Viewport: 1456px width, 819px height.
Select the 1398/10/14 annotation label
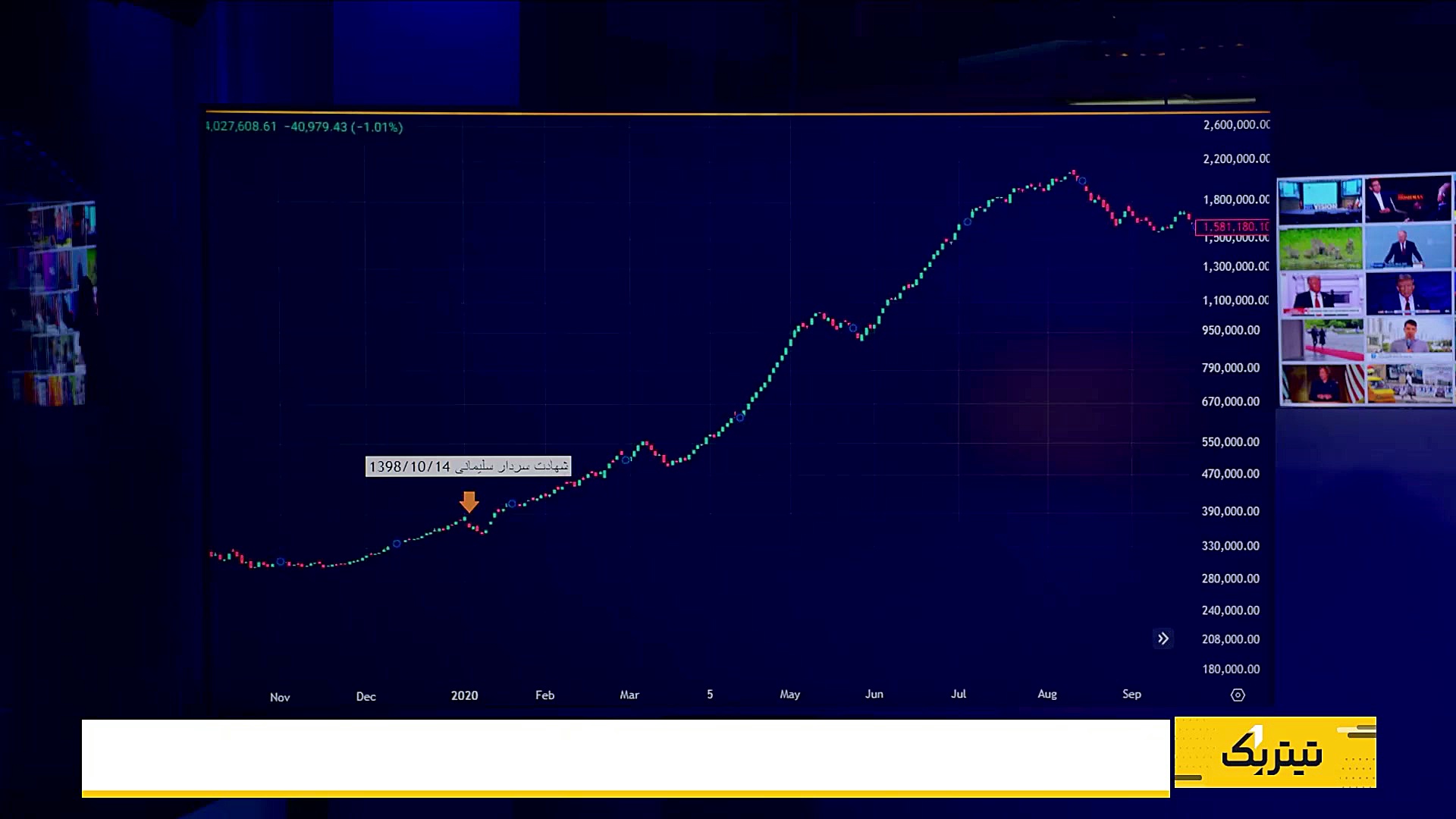pos(468,466)
